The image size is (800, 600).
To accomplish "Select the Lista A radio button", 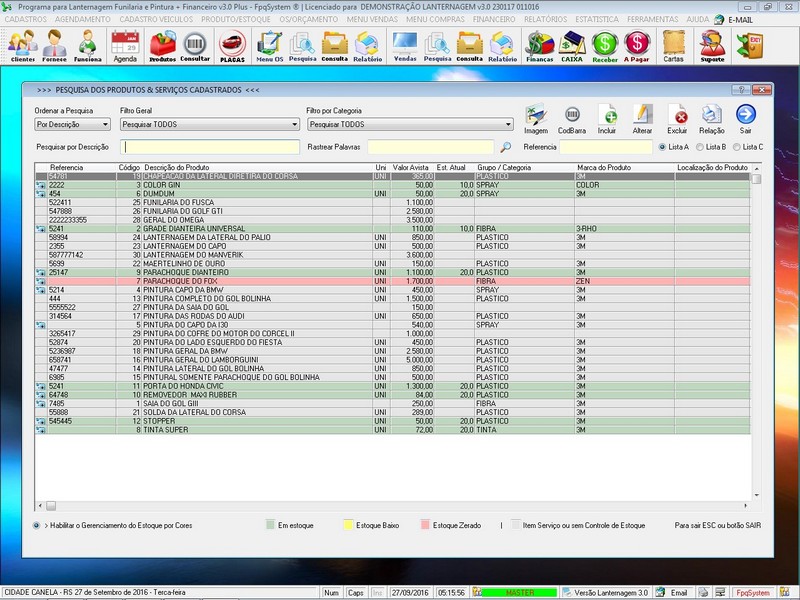I will pos(661,147).
